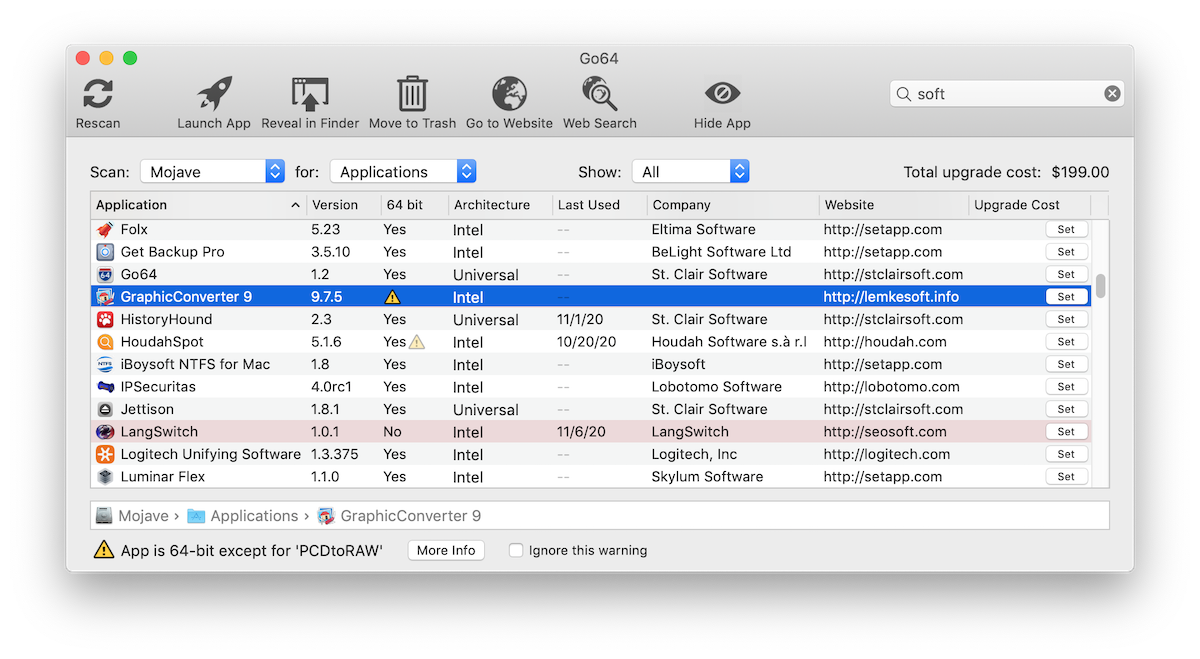Set upgrade cost for Luminar Flex

pos(1066,477)
